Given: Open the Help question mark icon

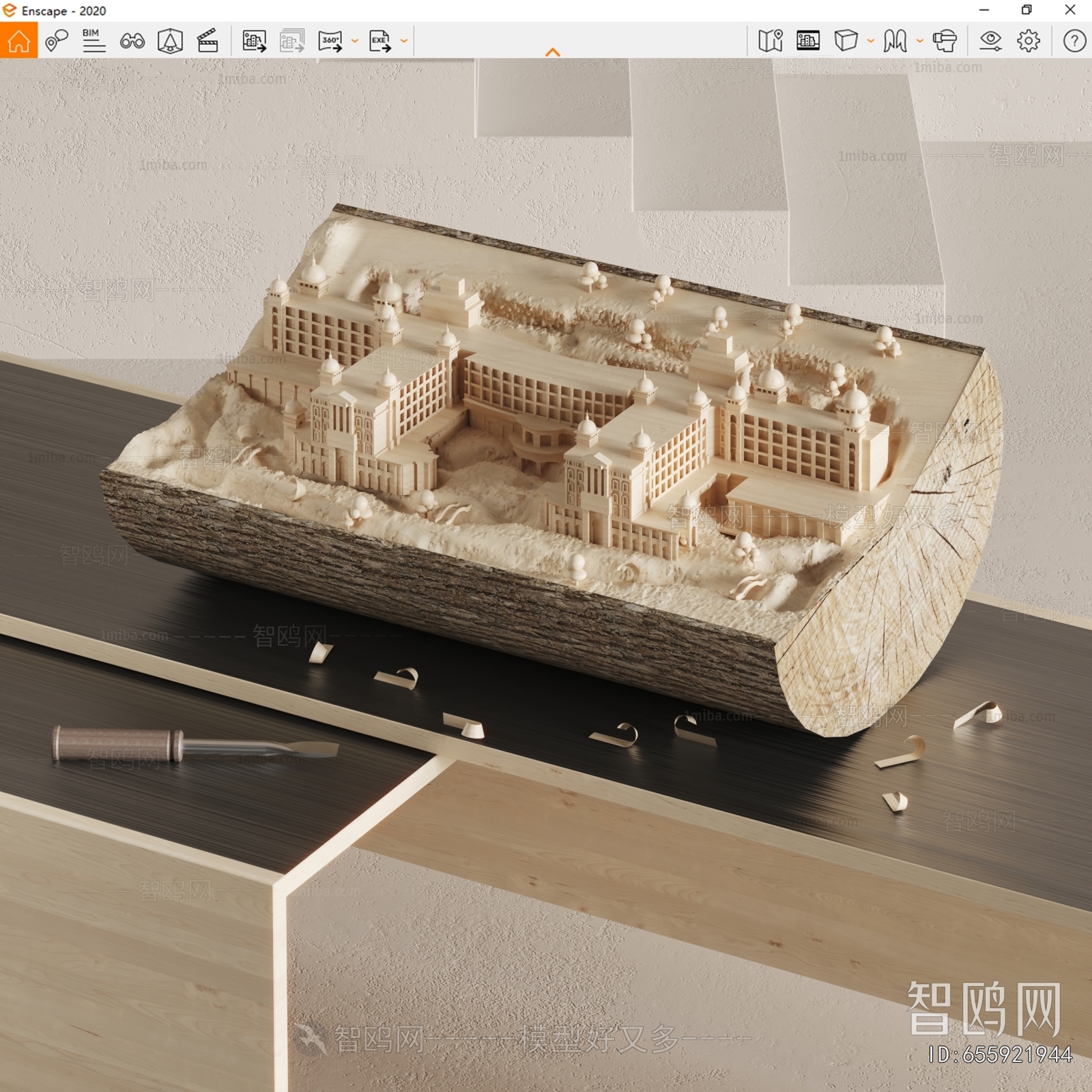Looking at the screenshot, I should point(1074,41).
